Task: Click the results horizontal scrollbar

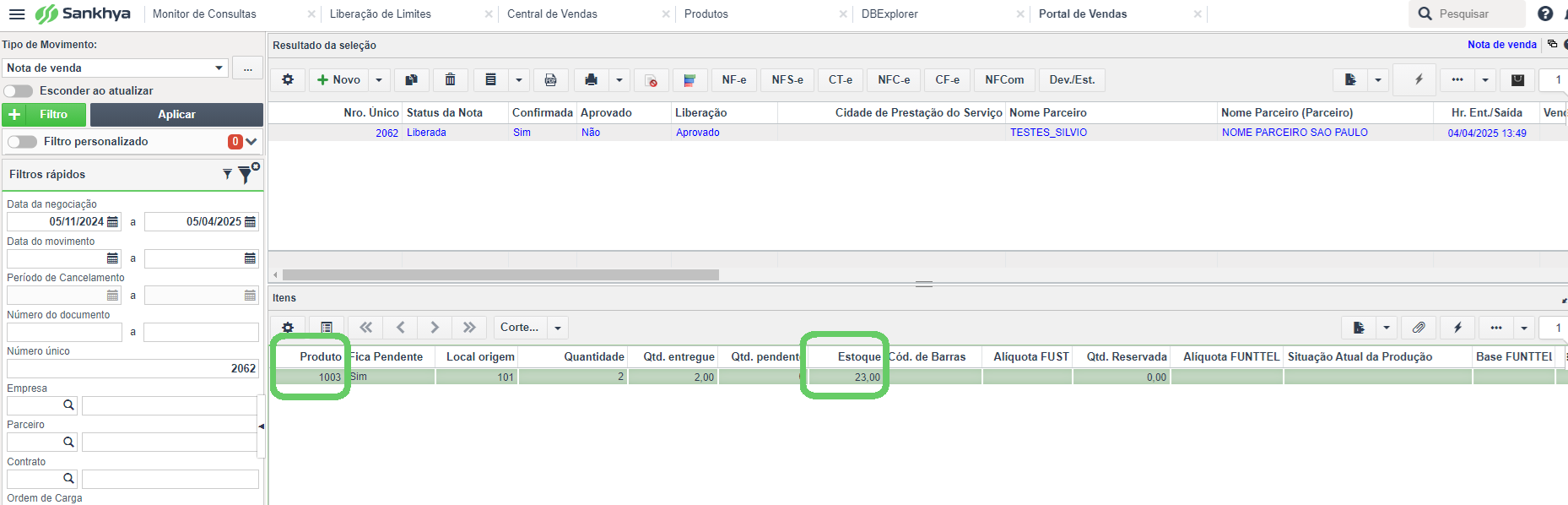Action: (500, 274)
